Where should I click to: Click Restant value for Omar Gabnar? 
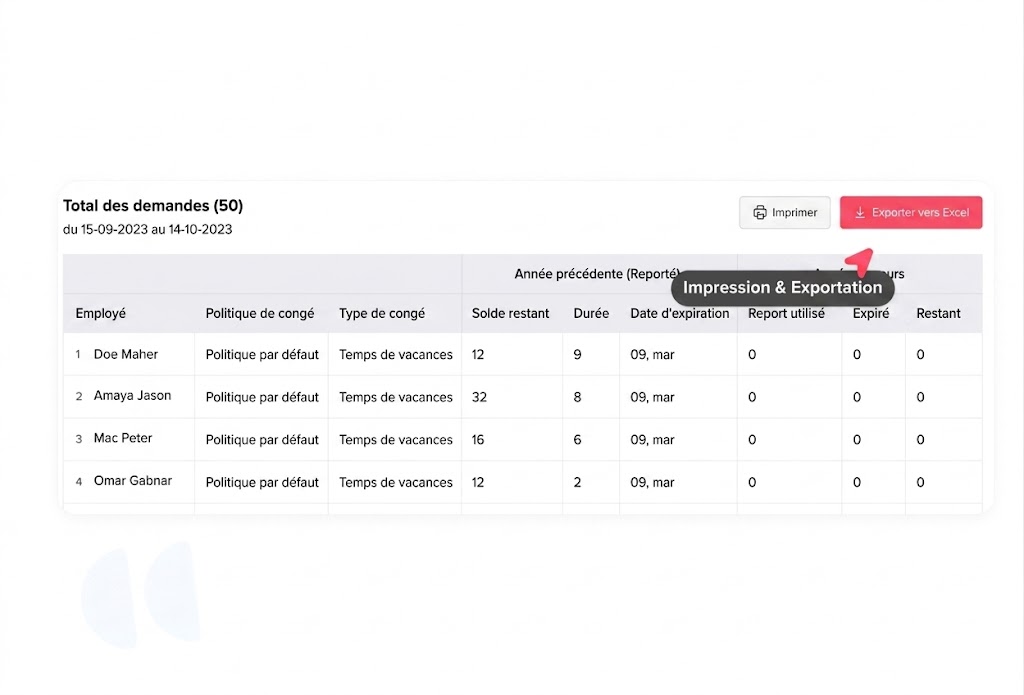(x=920, y=482)
